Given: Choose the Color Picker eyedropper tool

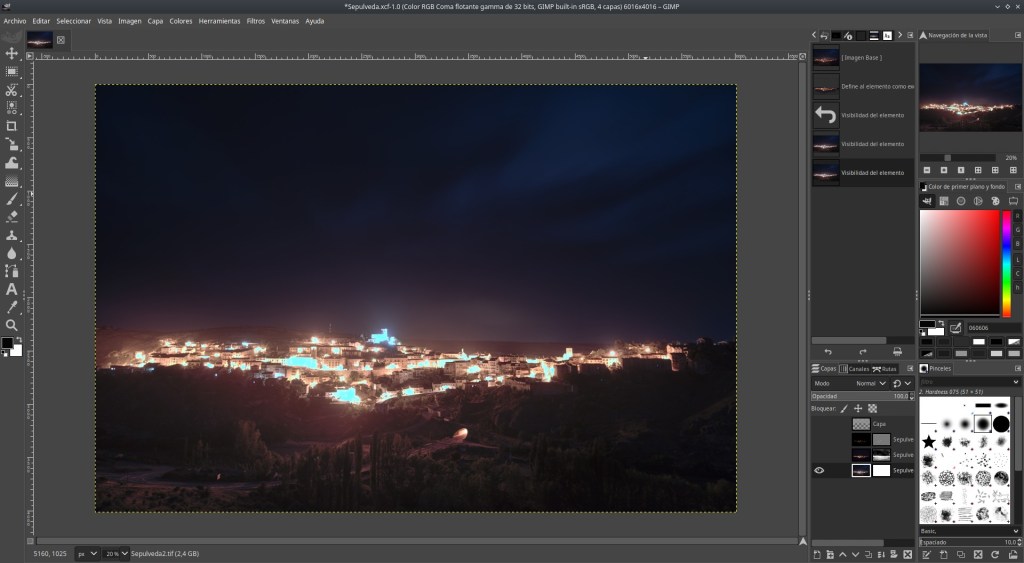Looking at the screenshot, I should [12, 307].
